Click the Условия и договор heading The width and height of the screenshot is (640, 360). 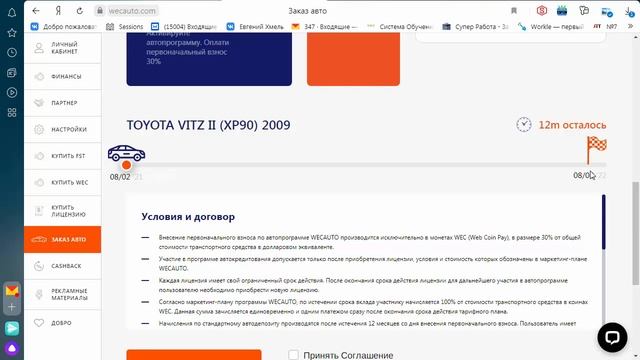pos(188,217)
